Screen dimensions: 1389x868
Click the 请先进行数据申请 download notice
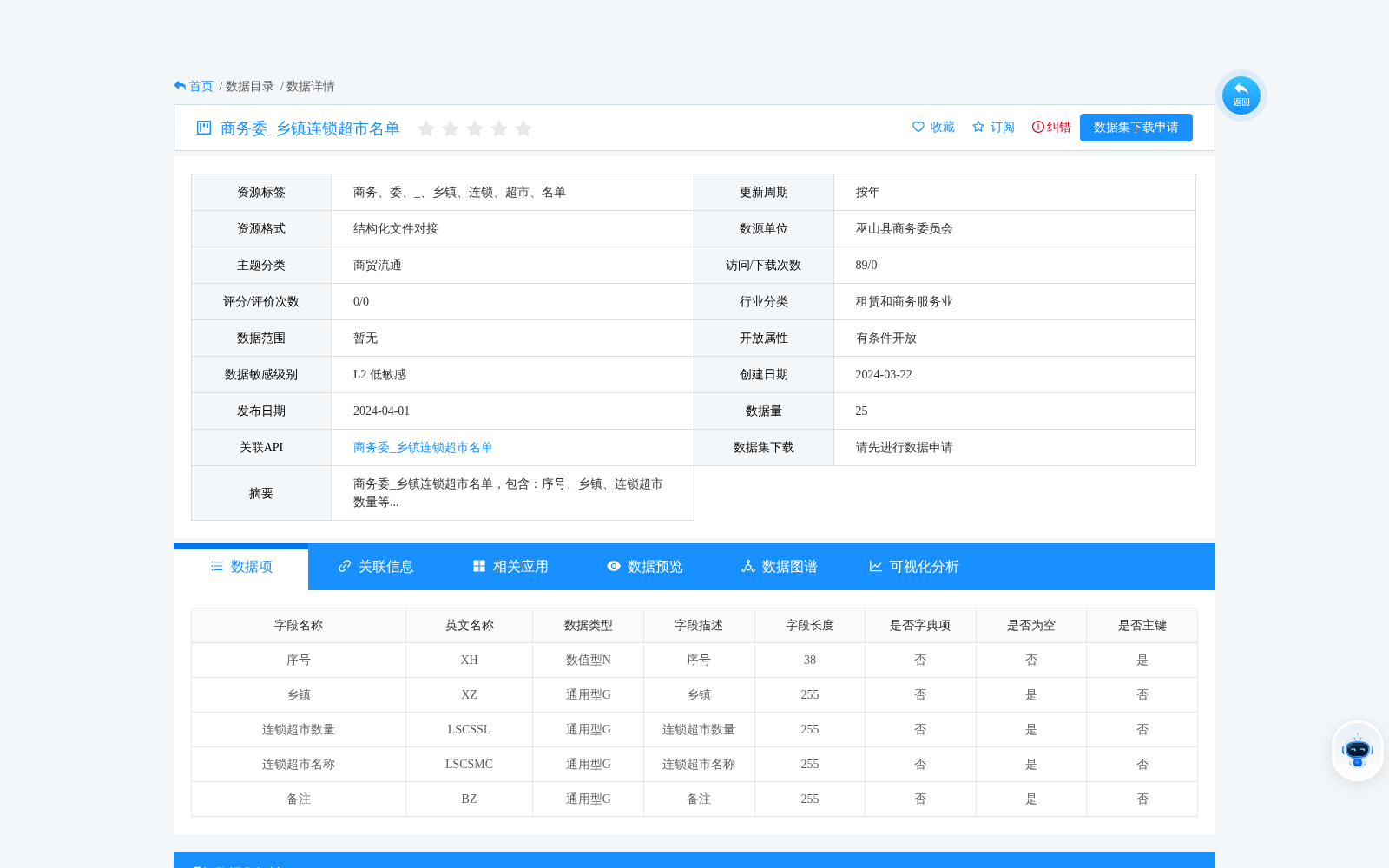tap(905, 448)
